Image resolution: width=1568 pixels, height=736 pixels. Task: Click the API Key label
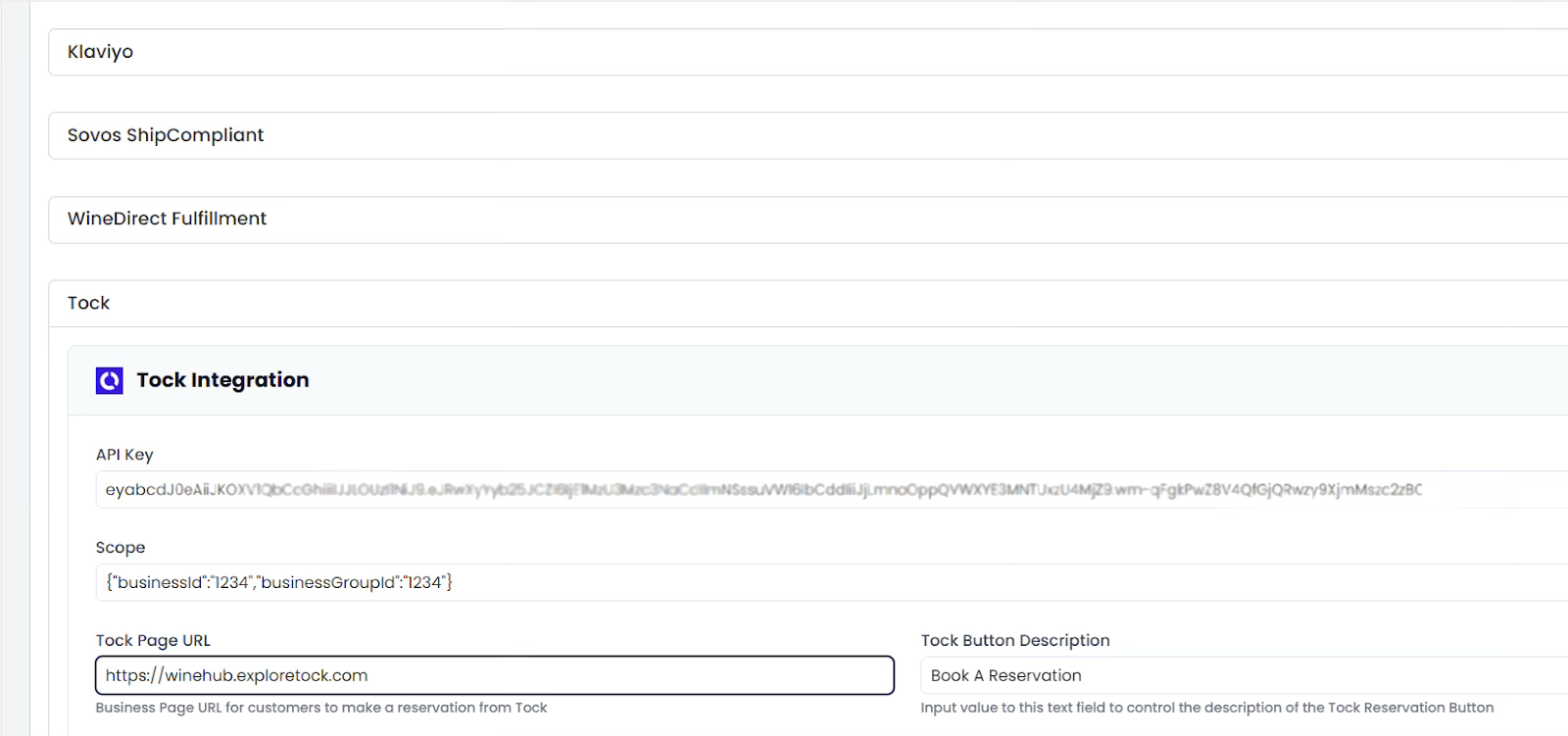pos(124,455)
